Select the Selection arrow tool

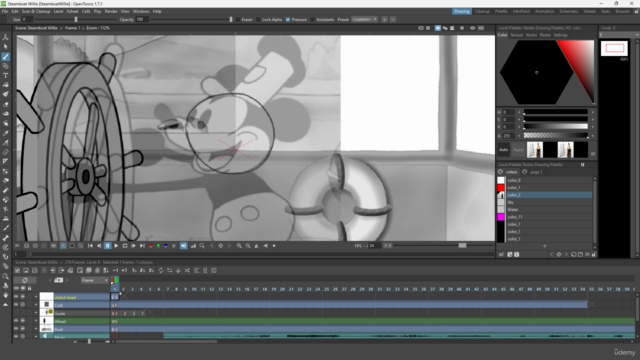click(x=6, y=47)
